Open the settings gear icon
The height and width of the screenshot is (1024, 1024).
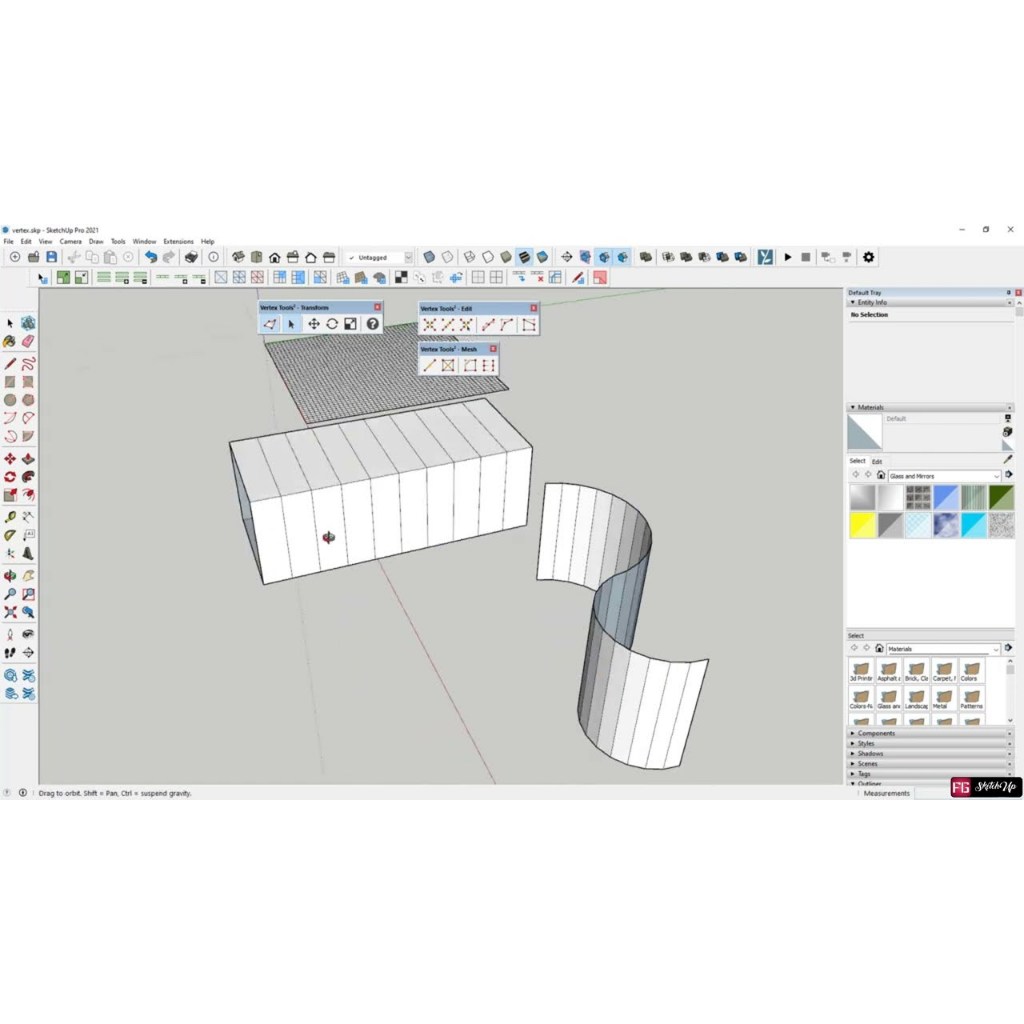coord(868,257)
